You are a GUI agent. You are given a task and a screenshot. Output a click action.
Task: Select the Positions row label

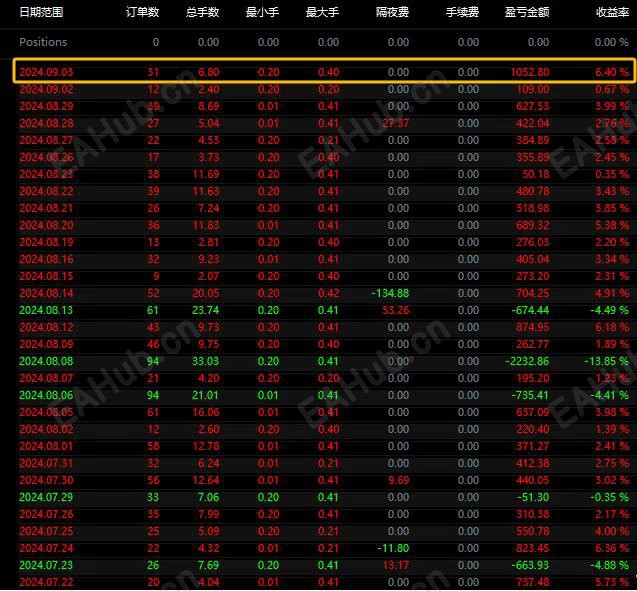pyautogui.click(x=43, y=42)
